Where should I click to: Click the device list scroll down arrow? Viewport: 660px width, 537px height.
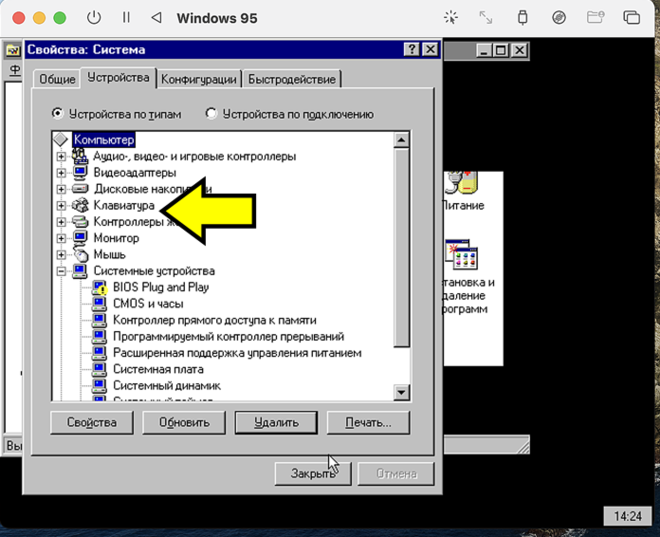point(401,392)
